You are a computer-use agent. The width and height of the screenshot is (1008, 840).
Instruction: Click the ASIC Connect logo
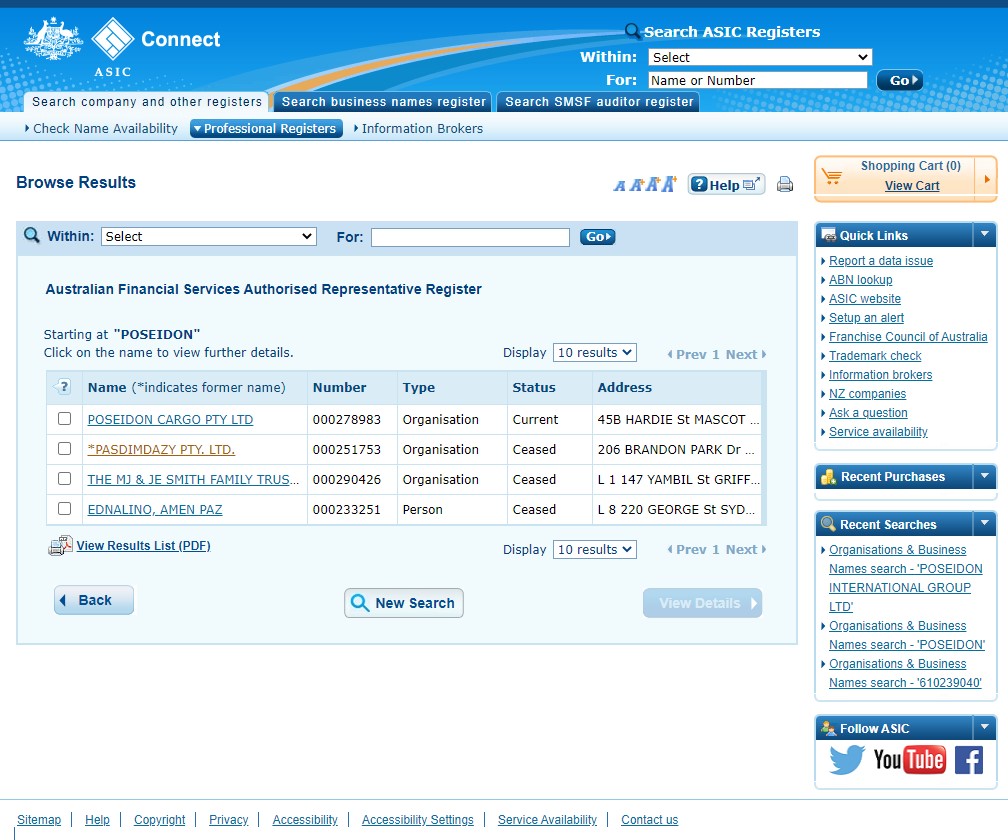122,47
